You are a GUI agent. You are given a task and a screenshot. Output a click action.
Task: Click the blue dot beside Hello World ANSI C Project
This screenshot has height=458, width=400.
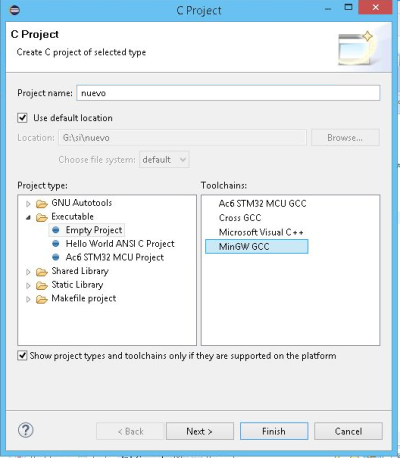coord(56,244)
